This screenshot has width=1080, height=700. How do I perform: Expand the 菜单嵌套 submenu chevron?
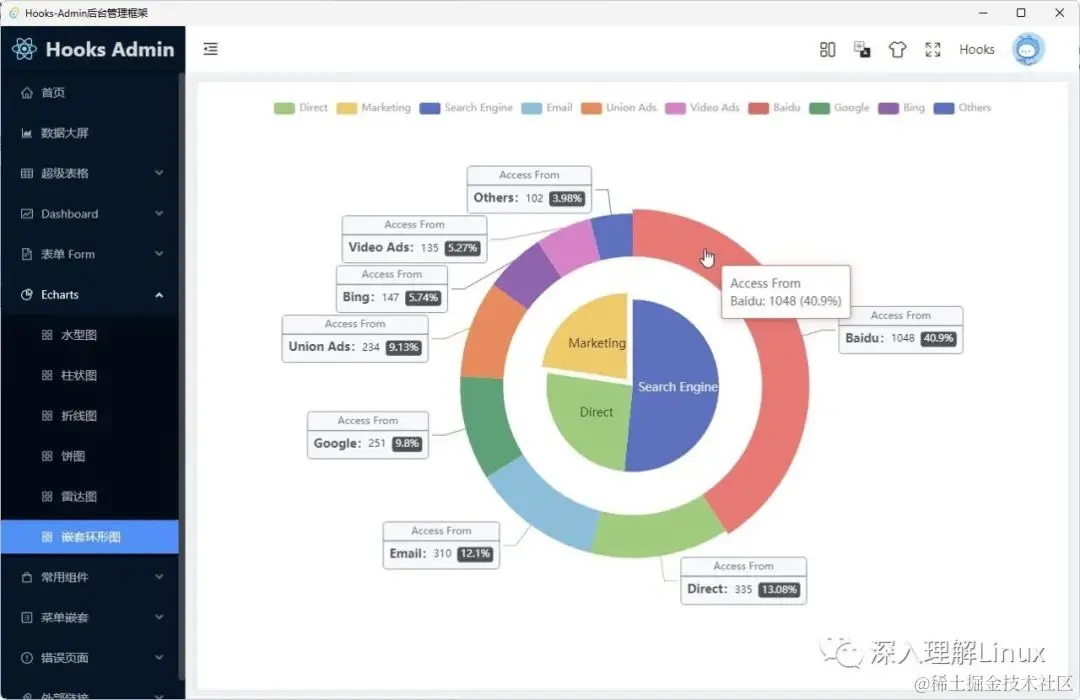point(159,617)
